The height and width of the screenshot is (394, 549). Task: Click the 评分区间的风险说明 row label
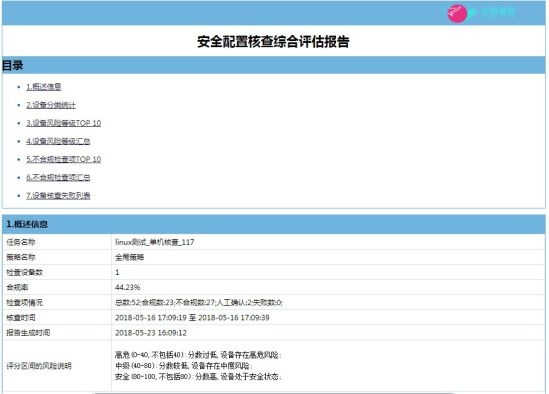coord(39,366)
